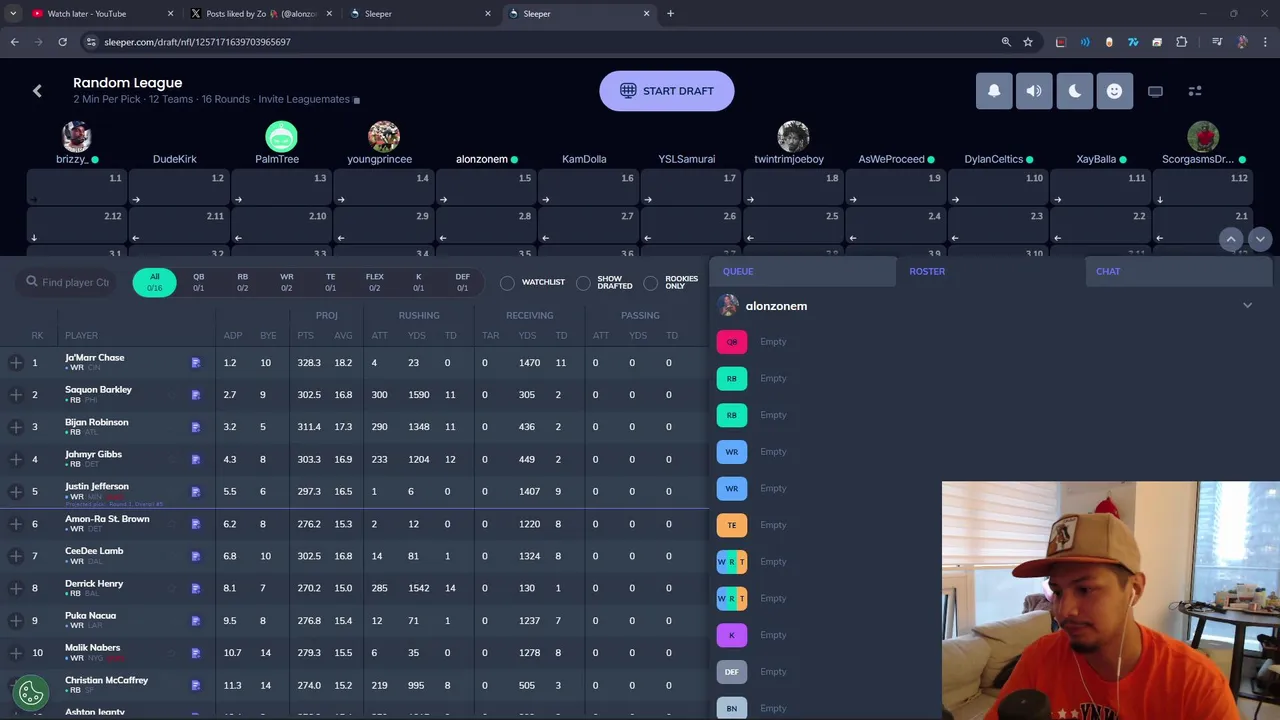Screen dimensions: 1280x720
Task: Add Ja'Marr Chase to queue with plus icon
Action: click(x=16, y=363)
